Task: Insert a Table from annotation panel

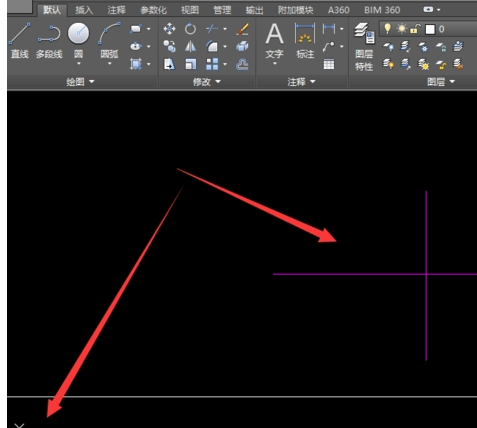Action: tap(329, 64)
